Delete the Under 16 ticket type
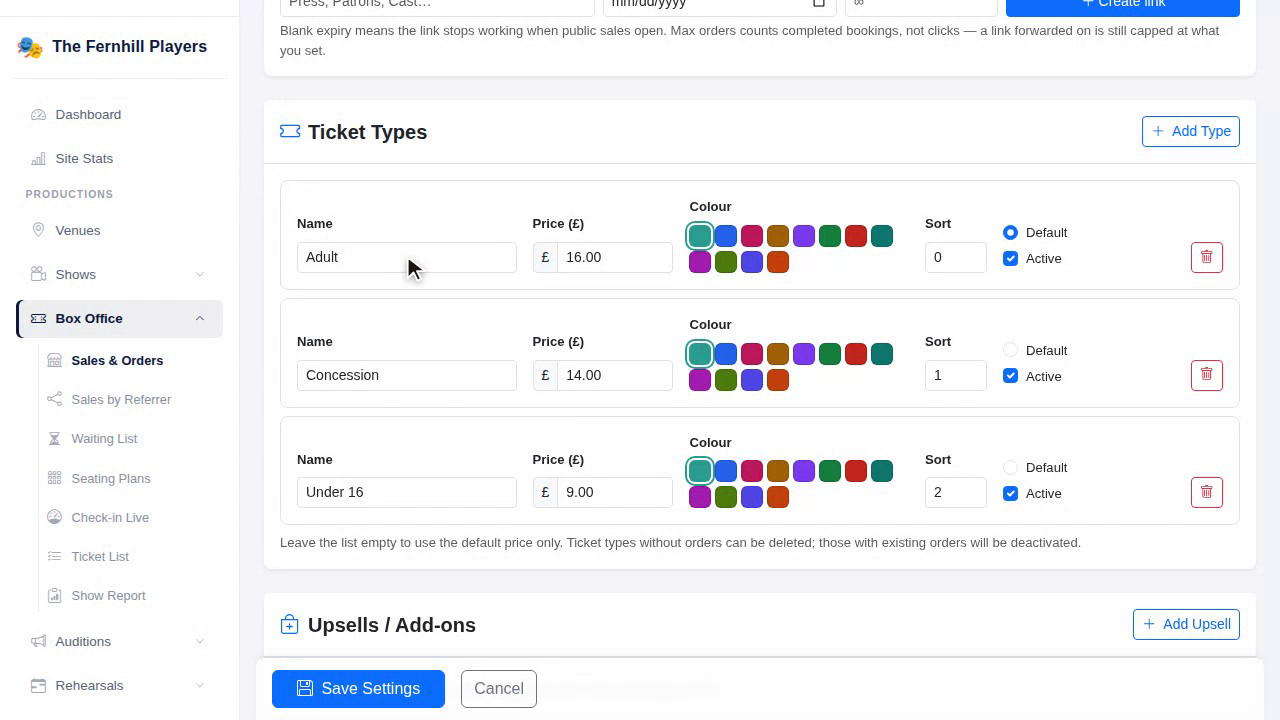 (x=1207, y=492)
